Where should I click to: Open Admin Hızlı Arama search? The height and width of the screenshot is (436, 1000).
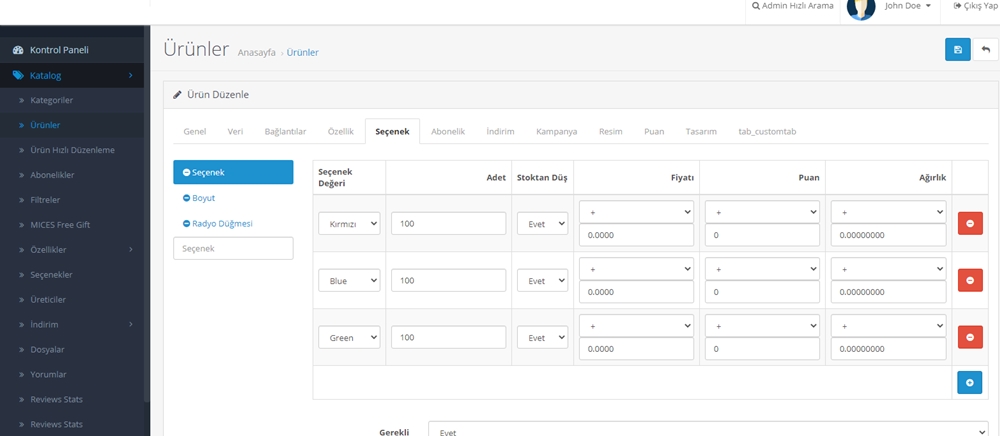pos(792,6)
